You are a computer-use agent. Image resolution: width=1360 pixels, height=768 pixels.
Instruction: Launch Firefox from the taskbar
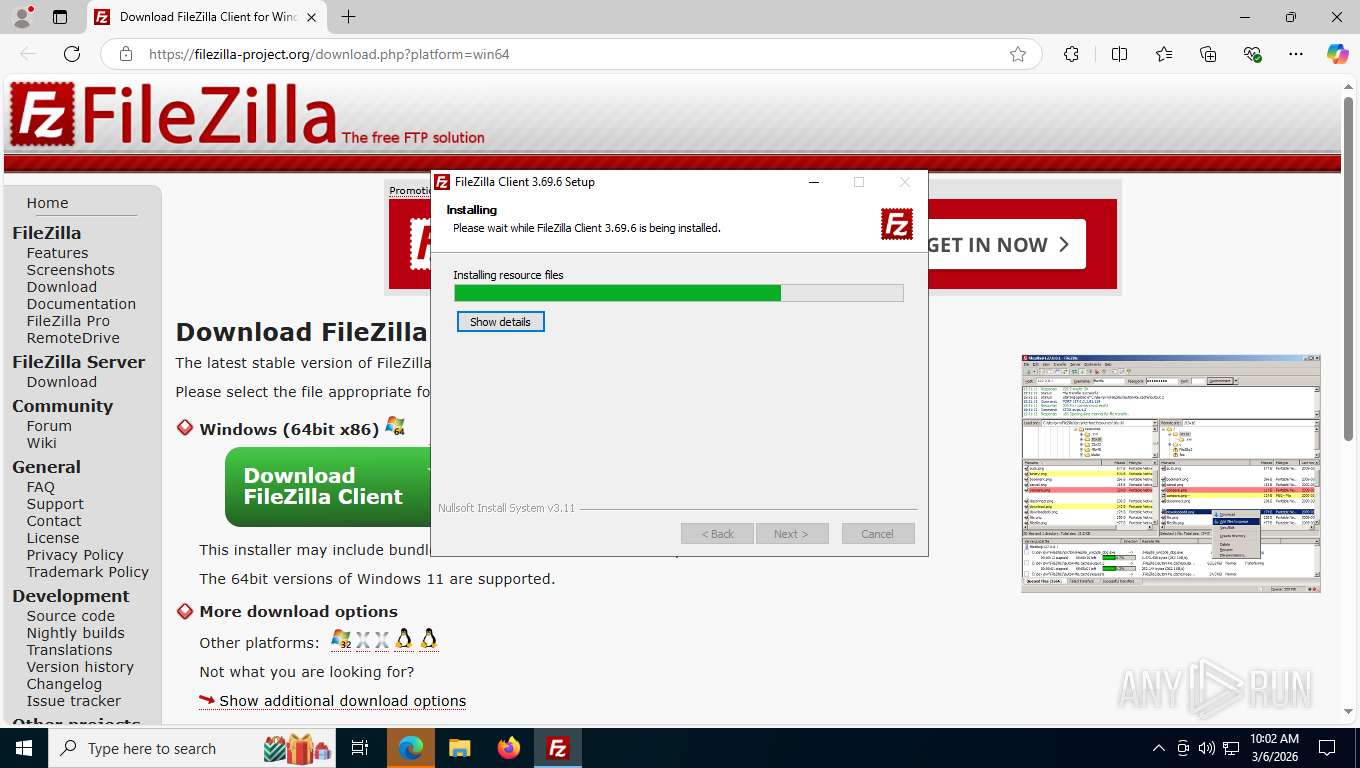[x=509, y=748]
